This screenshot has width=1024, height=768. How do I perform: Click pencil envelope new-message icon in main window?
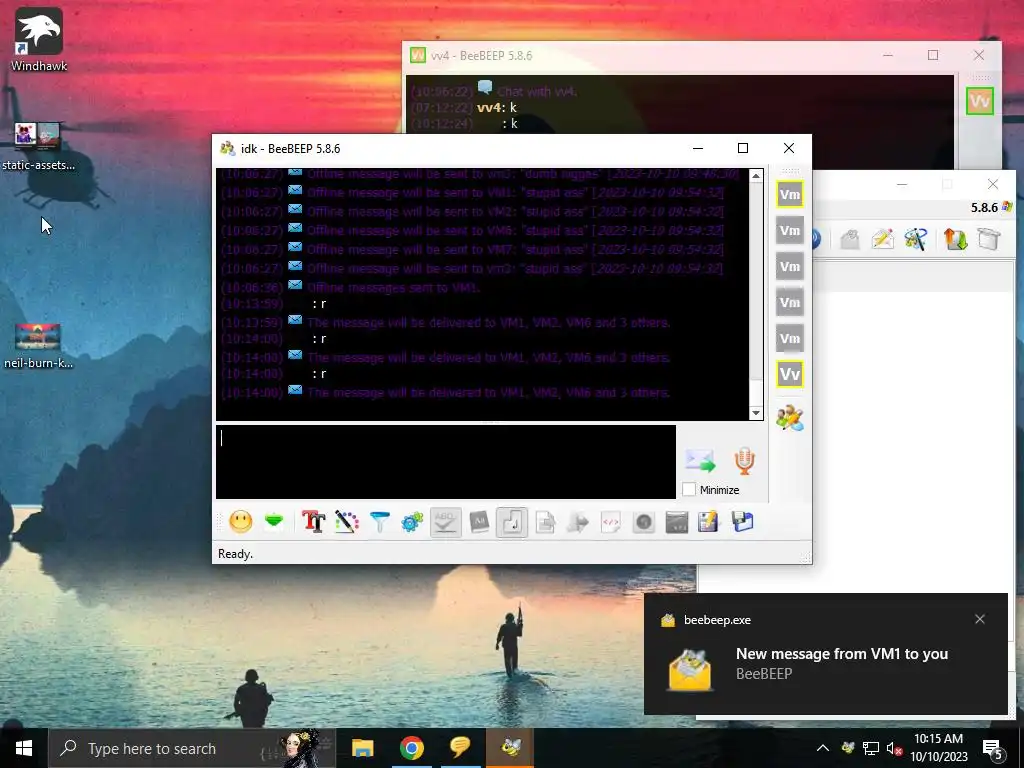point(882,239)
